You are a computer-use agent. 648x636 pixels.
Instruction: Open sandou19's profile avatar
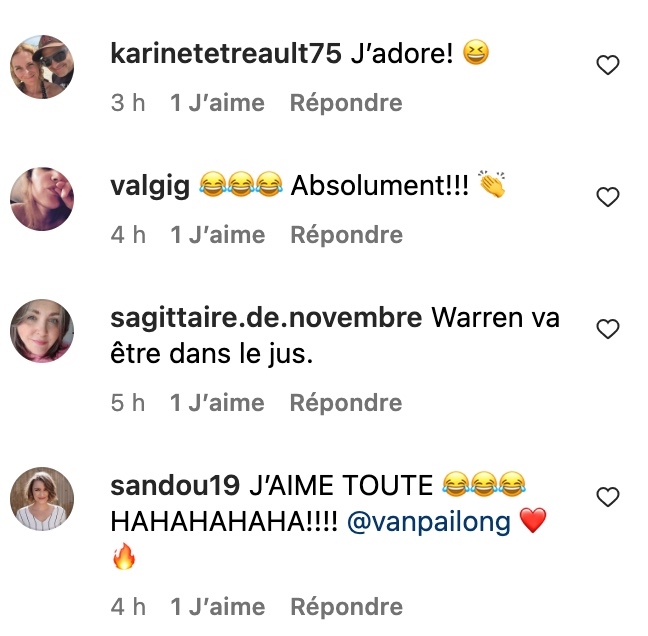(42, 499)
